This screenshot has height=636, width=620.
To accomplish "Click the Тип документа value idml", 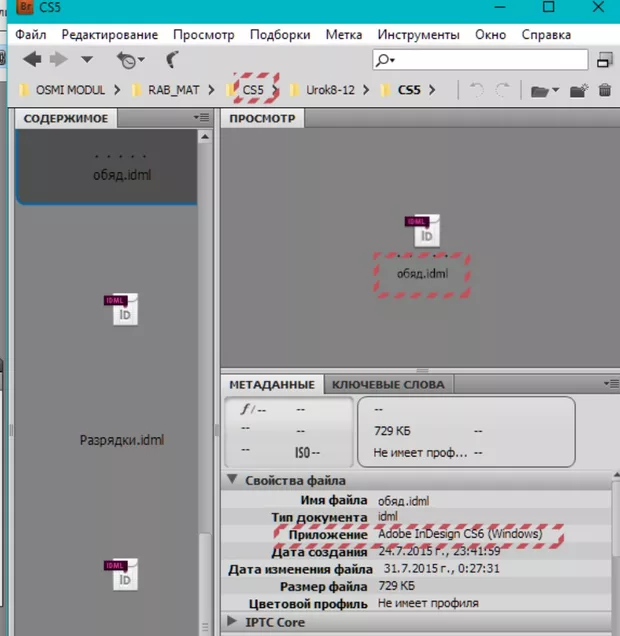I will 388,517.
